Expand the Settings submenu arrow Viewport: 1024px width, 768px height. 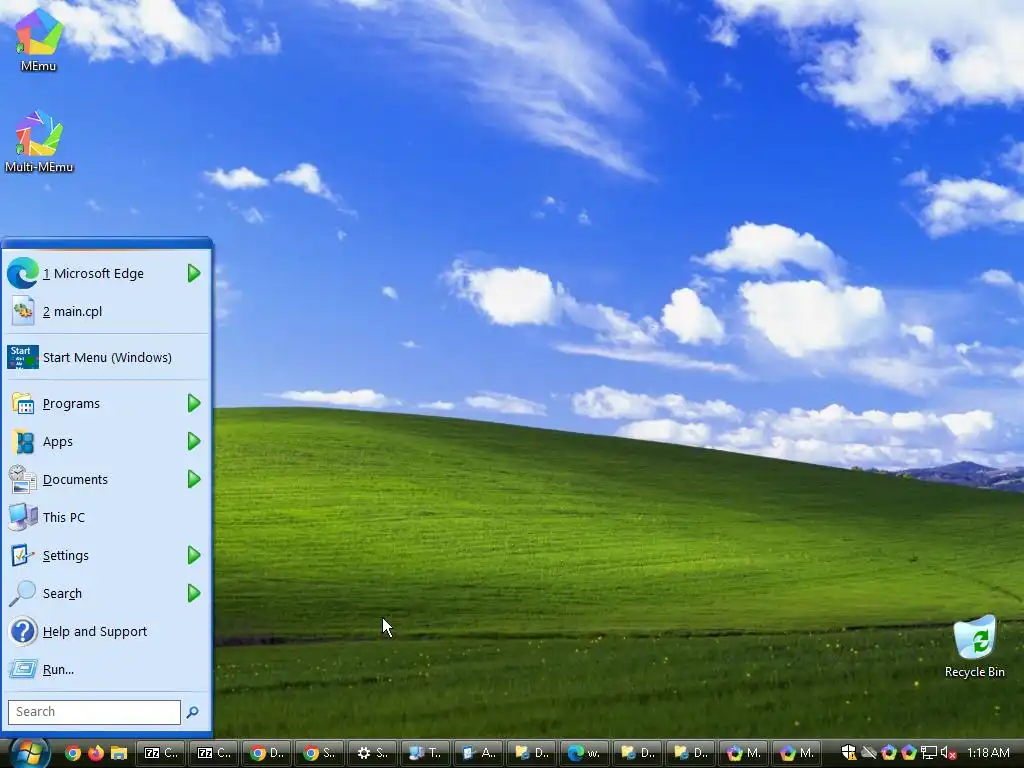(x=194, y=555)
